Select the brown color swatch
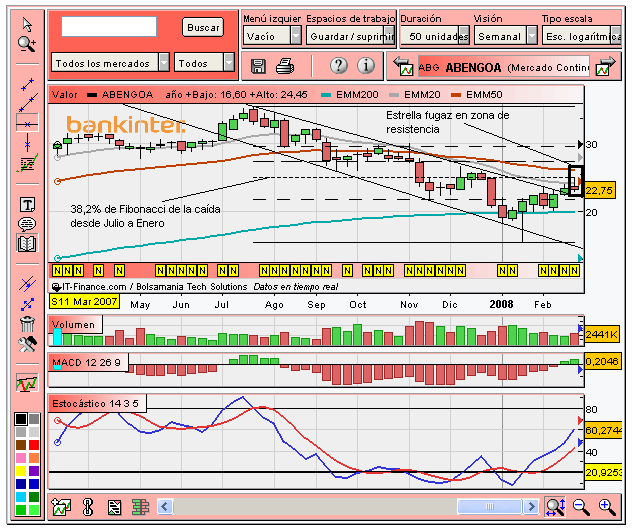 click(21, 444)
